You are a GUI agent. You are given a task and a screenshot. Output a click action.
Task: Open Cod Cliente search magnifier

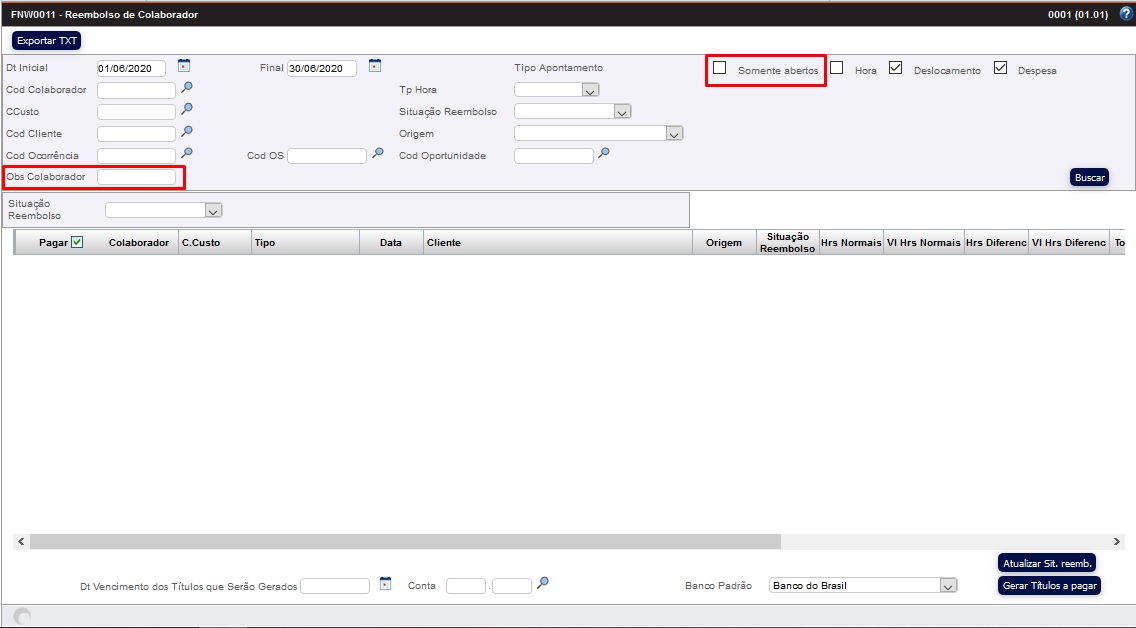tap(186, 132)
